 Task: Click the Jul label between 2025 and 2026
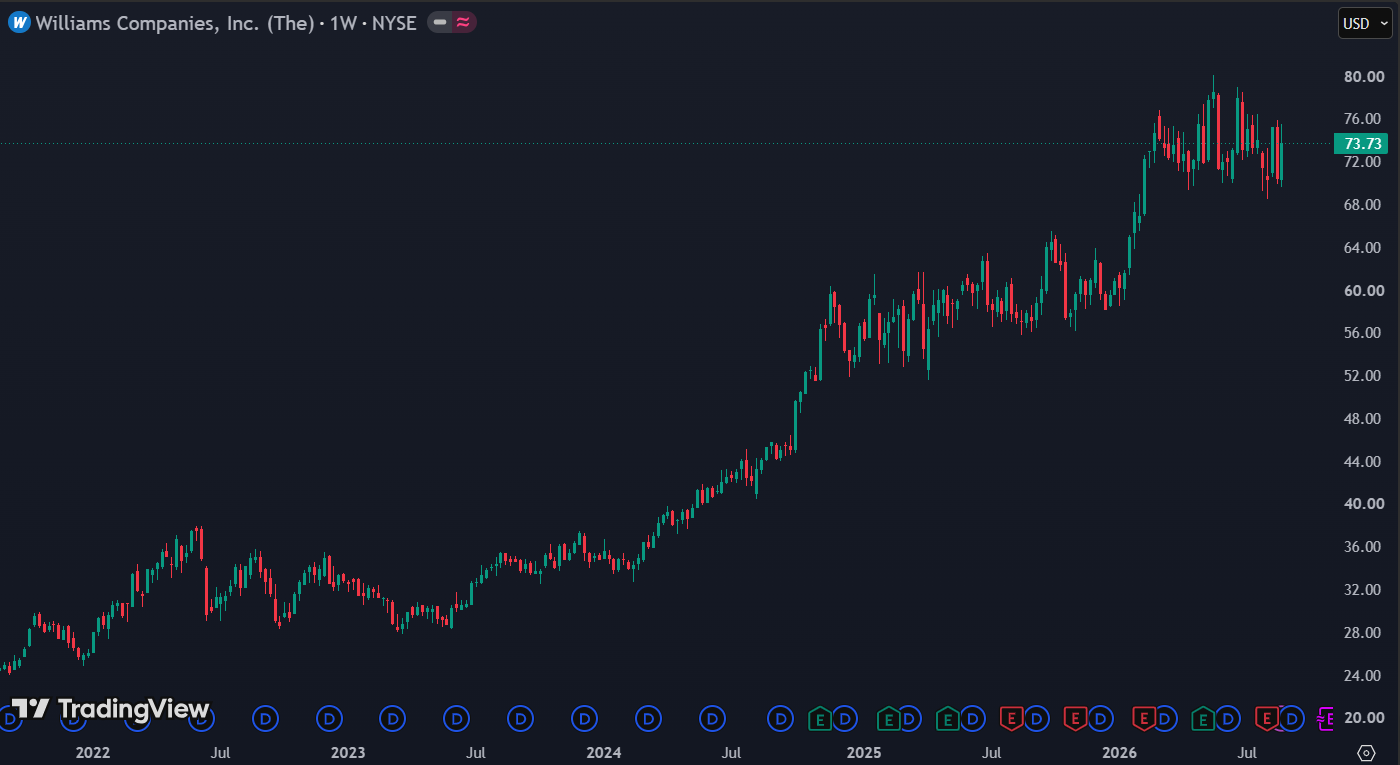(991, 752)
